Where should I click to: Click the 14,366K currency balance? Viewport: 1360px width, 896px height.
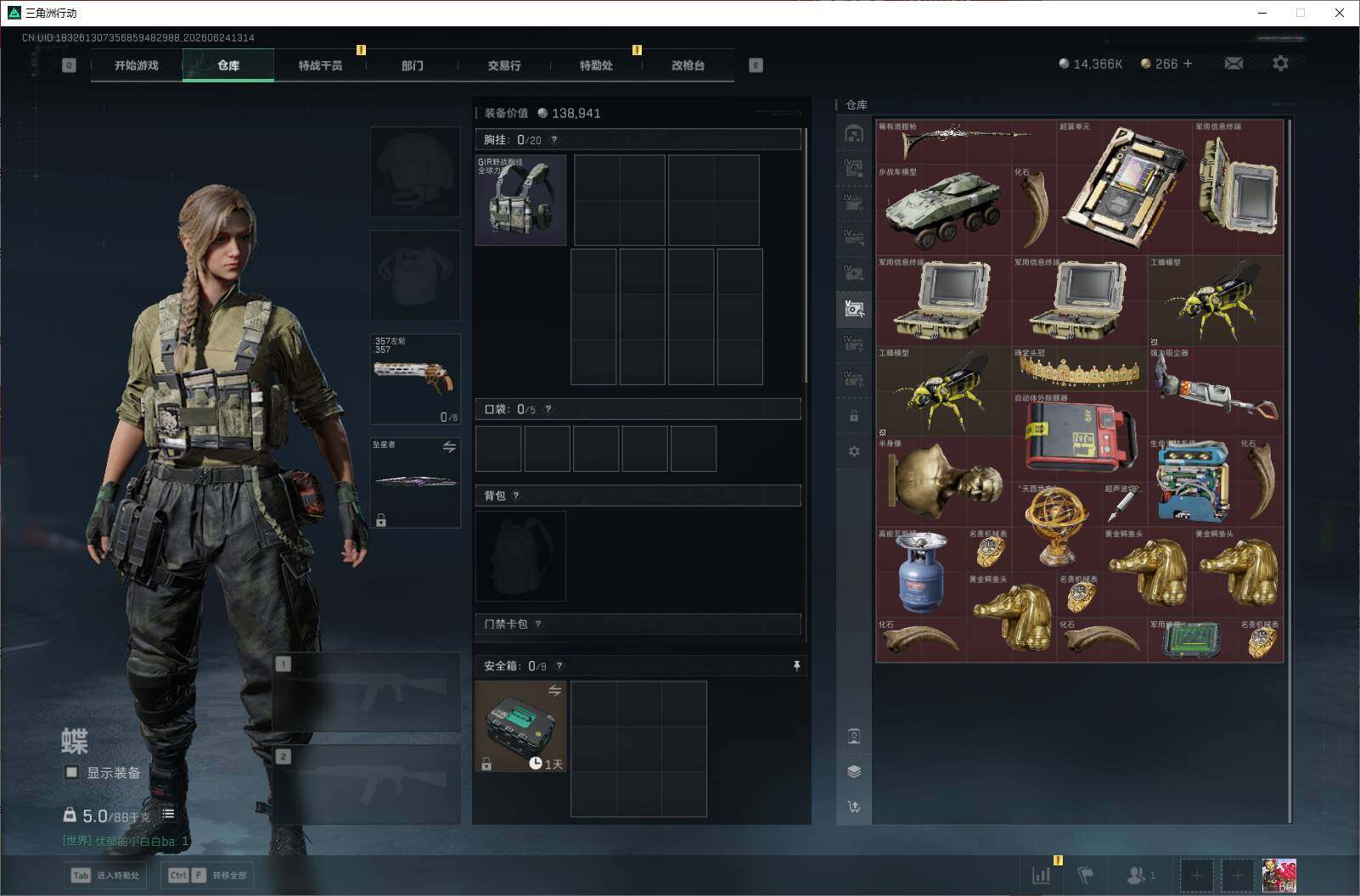[x=1091, y=64]
